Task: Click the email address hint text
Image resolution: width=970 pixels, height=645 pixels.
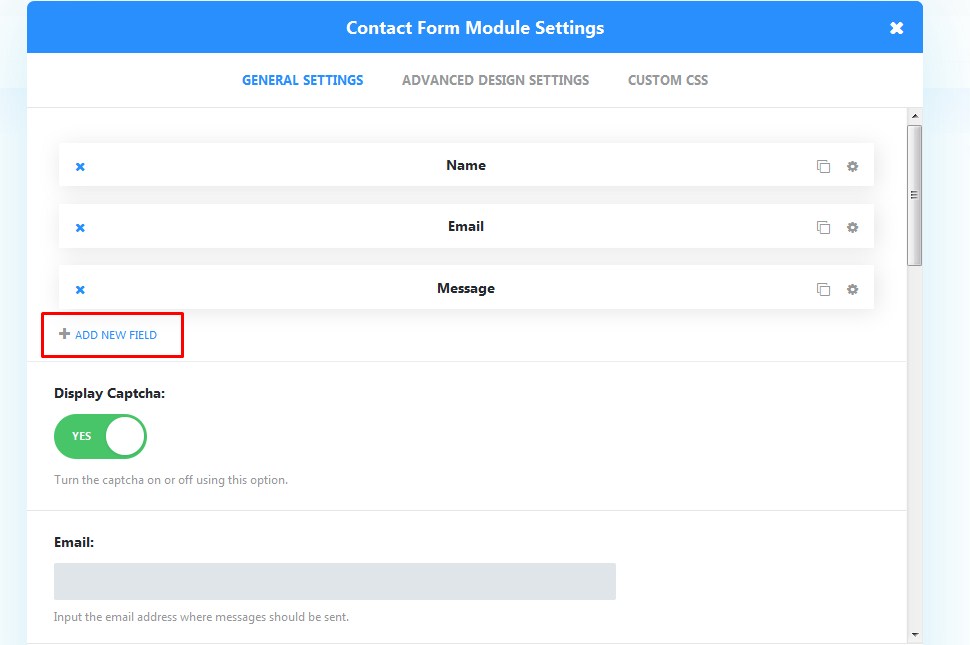Action: coord(201,617)
